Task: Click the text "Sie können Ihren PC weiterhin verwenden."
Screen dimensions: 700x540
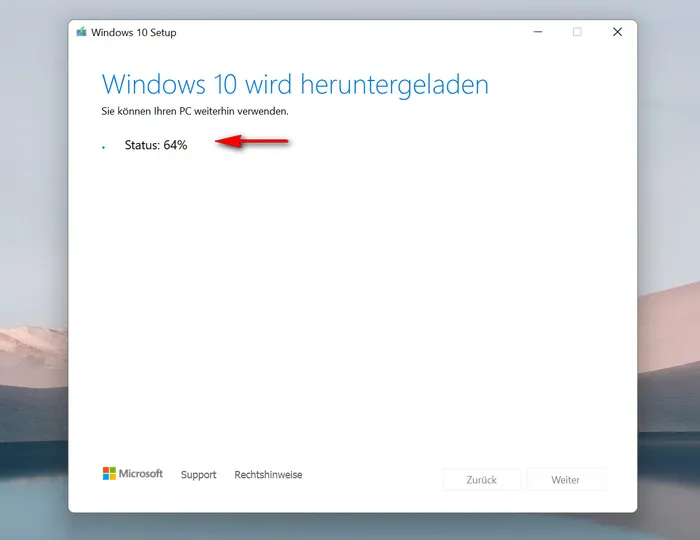Action: click(195, 111)
